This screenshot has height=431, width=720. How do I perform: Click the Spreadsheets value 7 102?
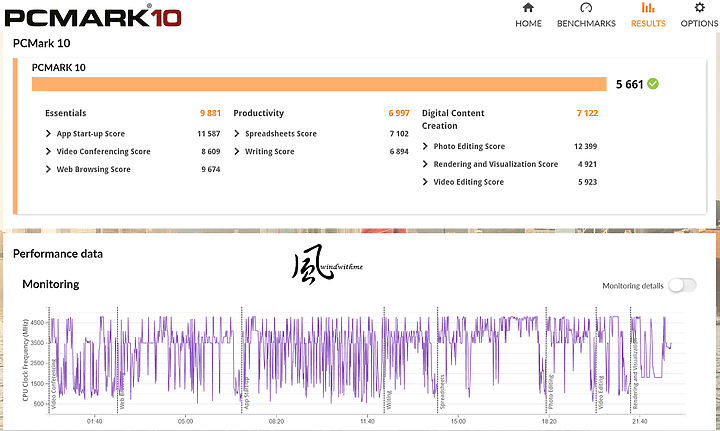pyautogui.click(x=399, y=134)
